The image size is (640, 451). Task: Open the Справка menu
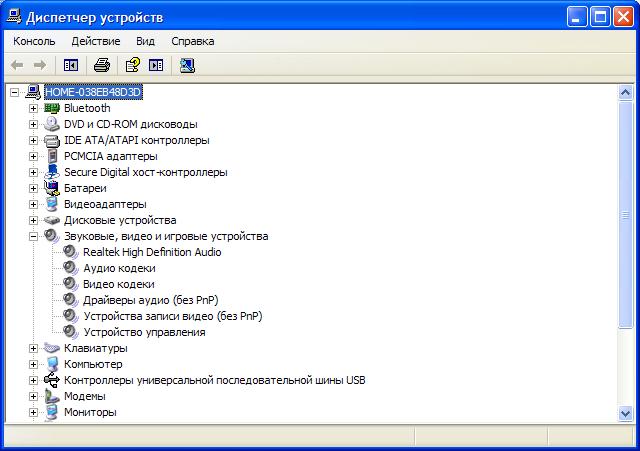(x=192, y=41)
